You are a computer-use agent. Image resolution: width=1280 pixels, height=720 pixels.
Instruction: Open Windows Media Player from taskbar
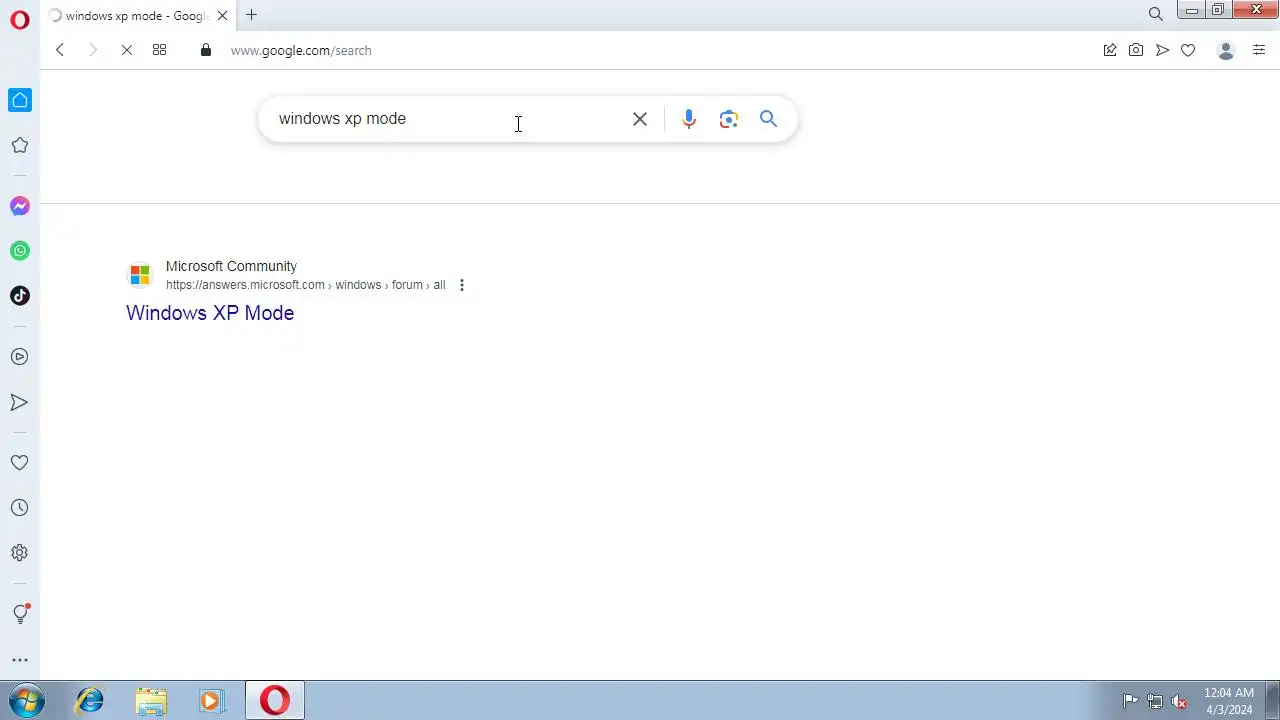(211, 700)
